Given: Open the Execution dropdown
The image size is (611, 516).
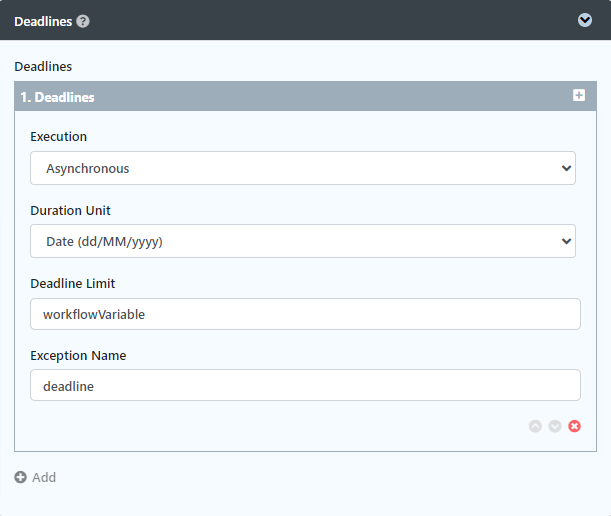Looking at the screenshot, I should point(300,168).
